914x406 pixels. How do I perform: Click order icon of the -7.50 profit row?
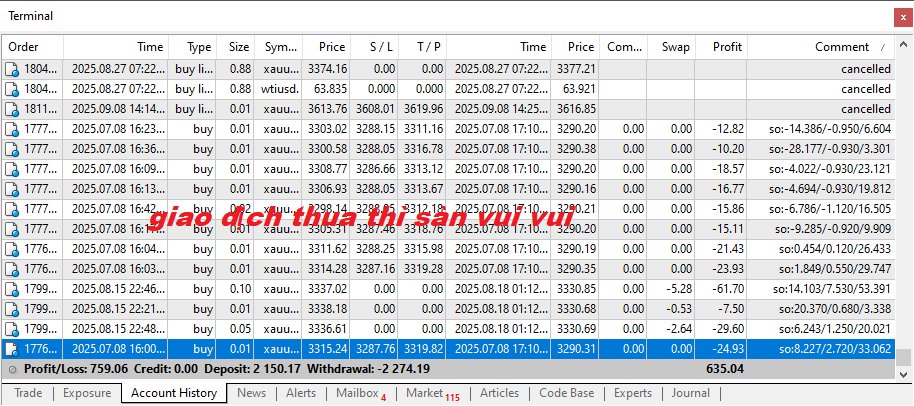coord(12,309)
